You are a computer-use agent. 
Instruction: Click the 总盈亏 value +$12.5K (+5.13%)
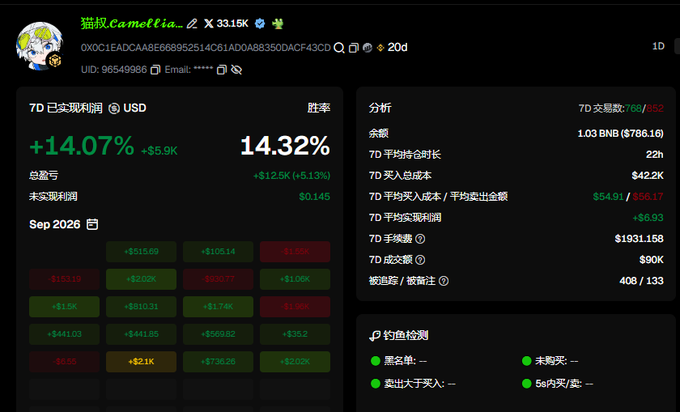click(292, 176)
